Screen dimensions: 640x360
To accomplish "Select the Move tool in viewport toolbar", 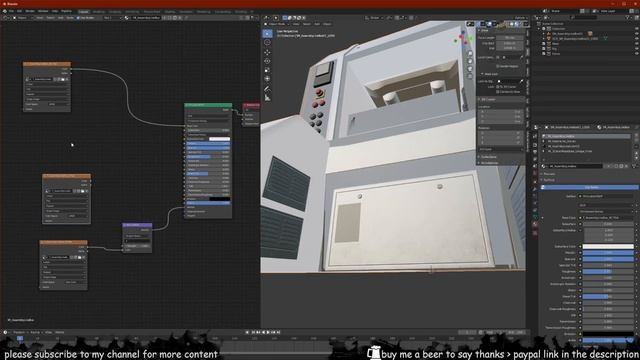I will pos(267,52).
